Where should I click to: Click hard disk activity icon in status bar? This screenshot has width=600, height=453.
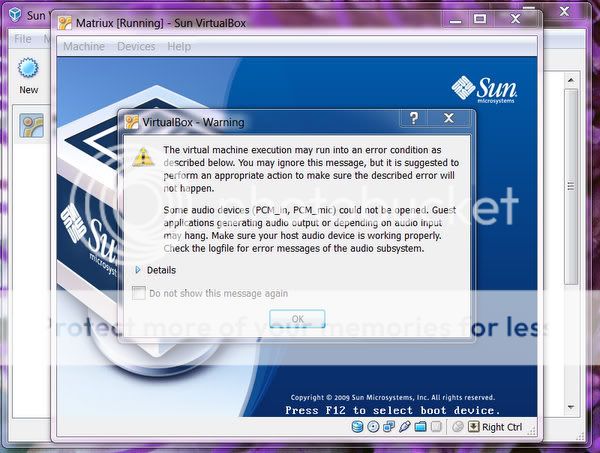pos(357,427)
